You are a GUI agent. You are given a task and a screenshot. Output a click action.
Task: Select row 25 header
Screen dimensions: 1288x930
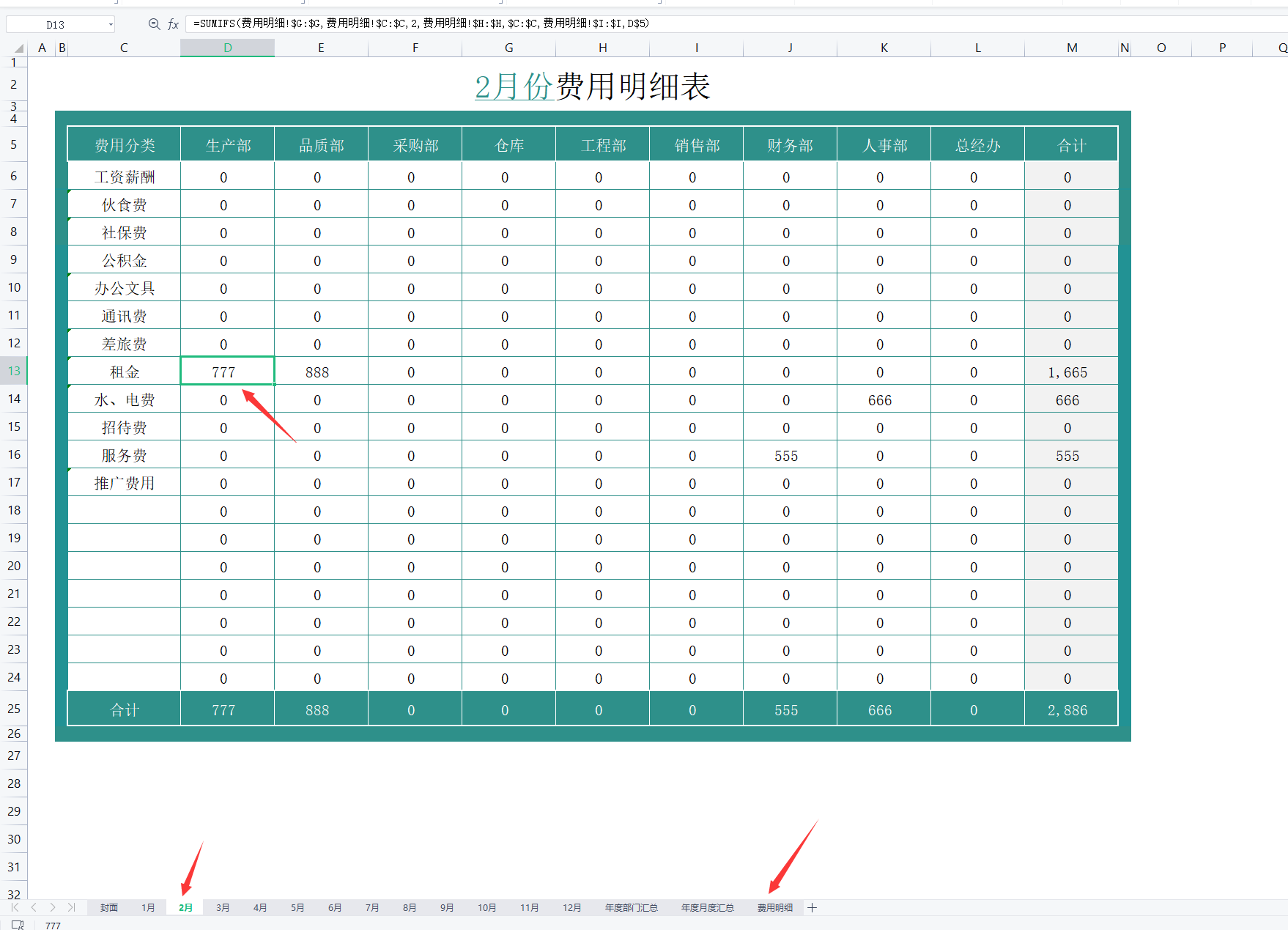[14, 709]
